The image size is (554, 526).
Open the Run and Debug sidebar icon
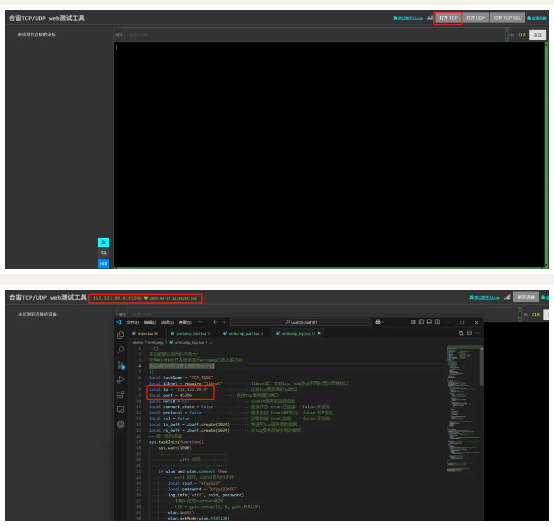point(120,380)
